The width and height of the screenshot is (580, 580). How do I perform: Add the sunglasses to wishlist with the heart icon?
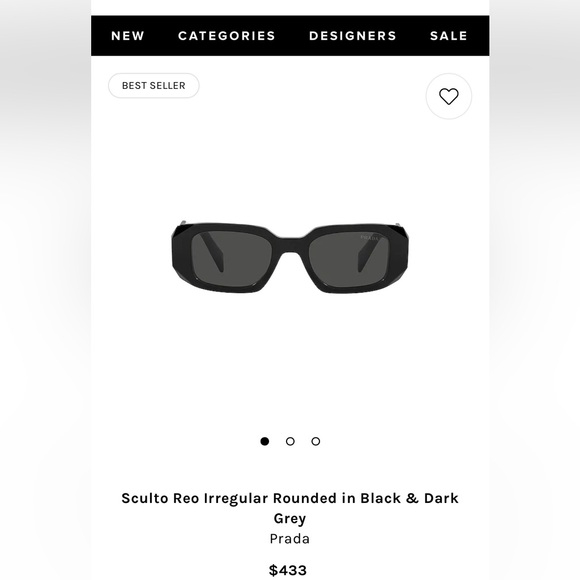(x=448, y=96)
